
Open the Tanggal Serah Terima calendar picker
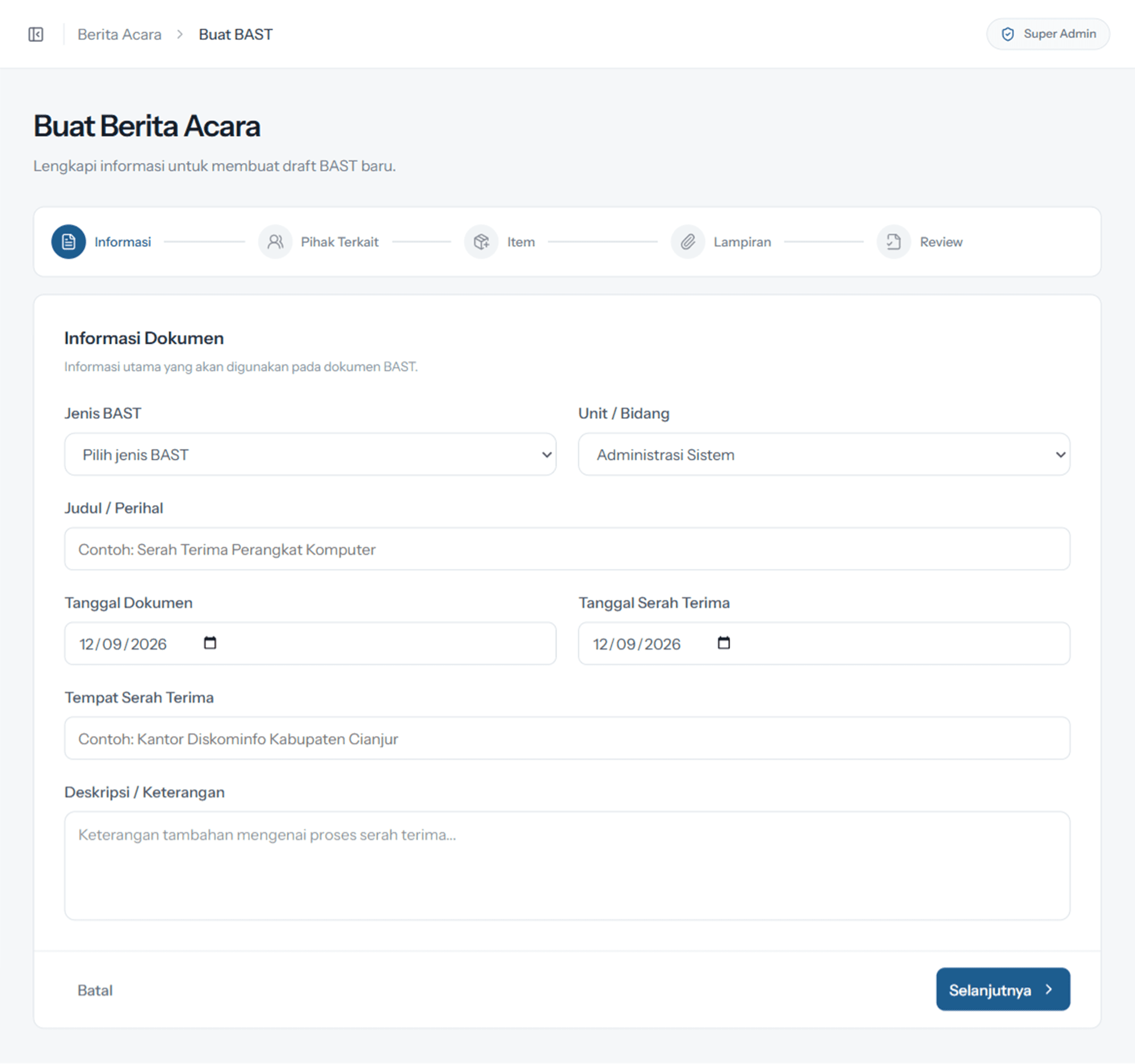[724, 643]
